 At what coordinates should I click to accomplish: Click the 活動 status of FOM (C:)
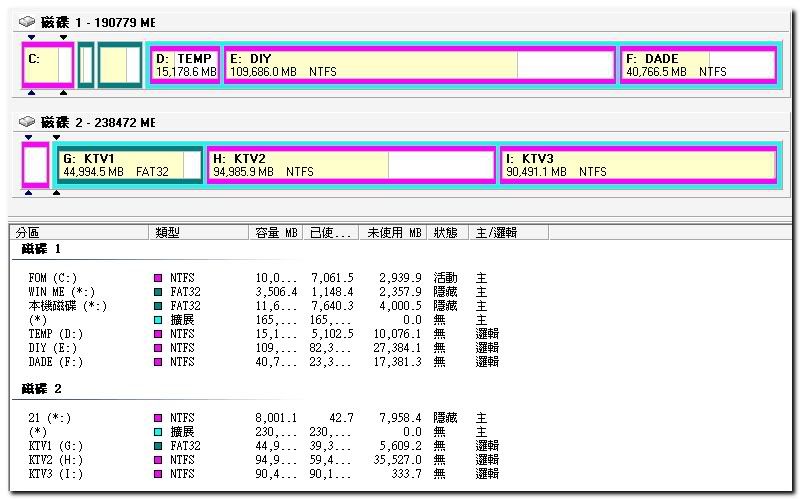pyautogui.click(x=445, y=278)
